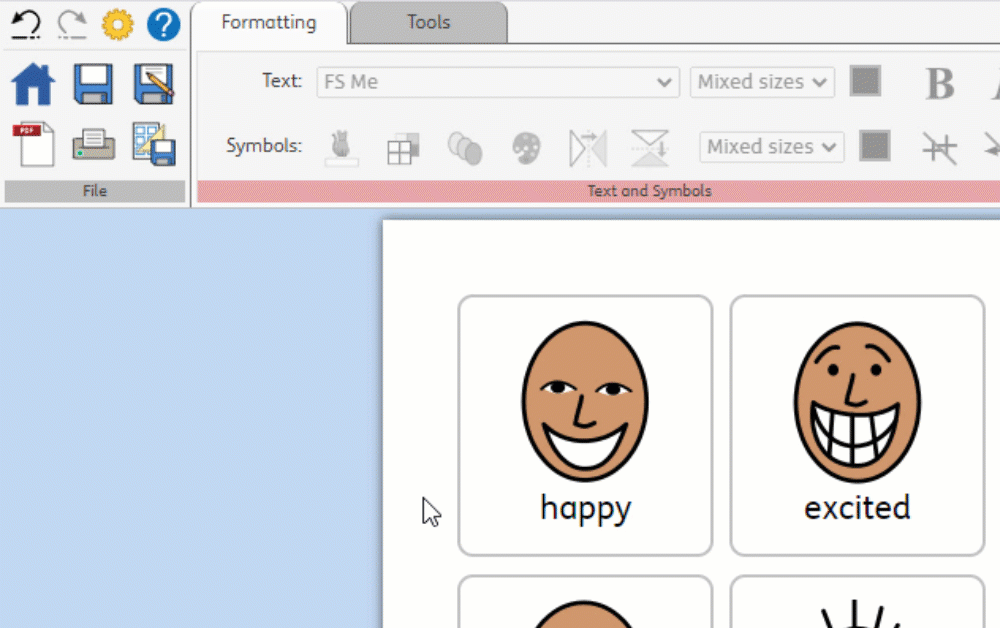Flip symbol horizontally
The height and width of the screenshot is (628, 1000).
click(588, 148)
